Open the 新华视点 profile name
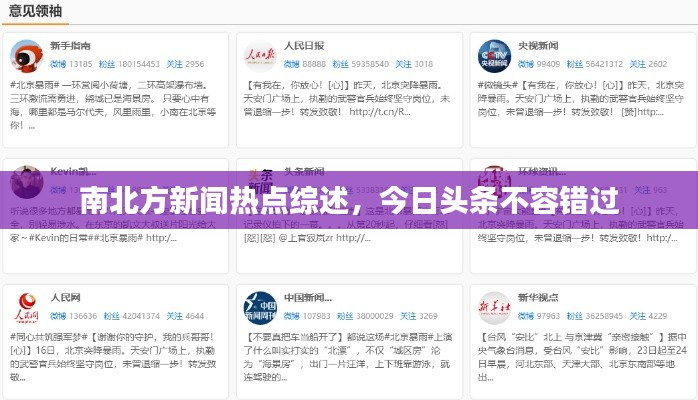 [538, 297]
